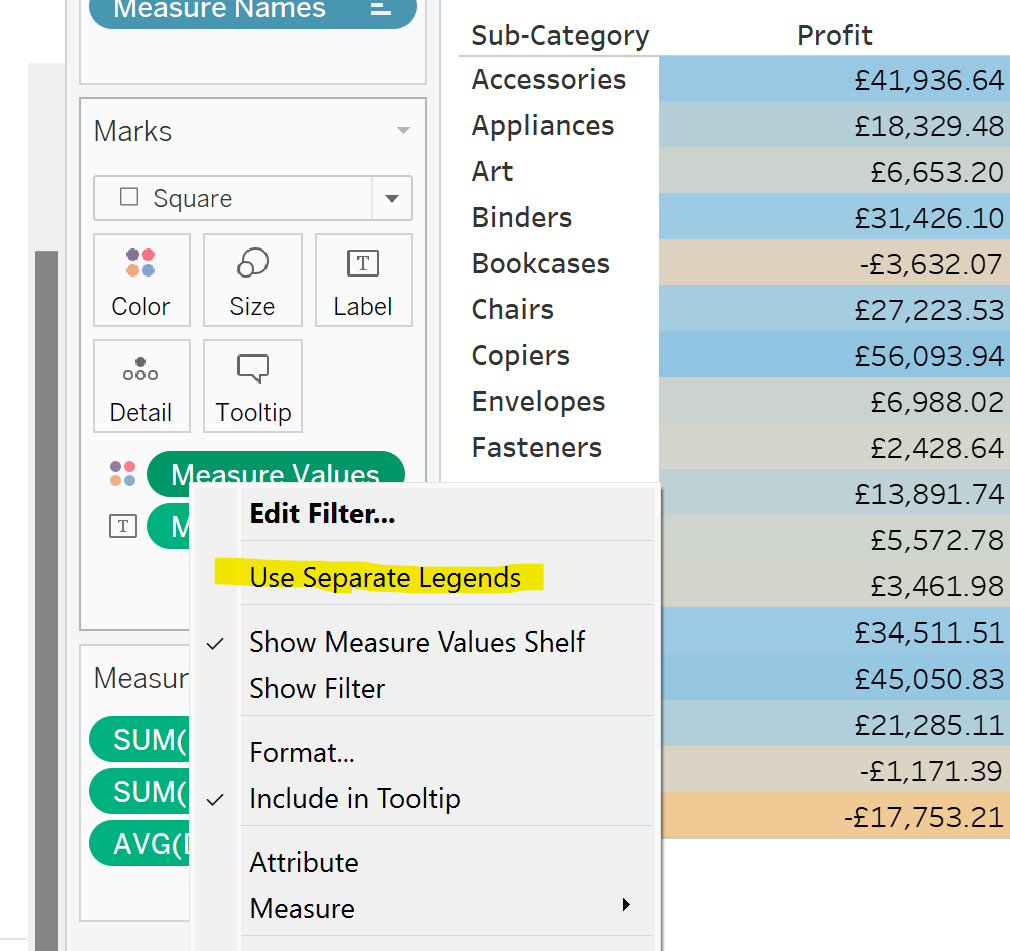
Task: Click the sort icon on Measure Names pill
Action: tap(380, 9)
